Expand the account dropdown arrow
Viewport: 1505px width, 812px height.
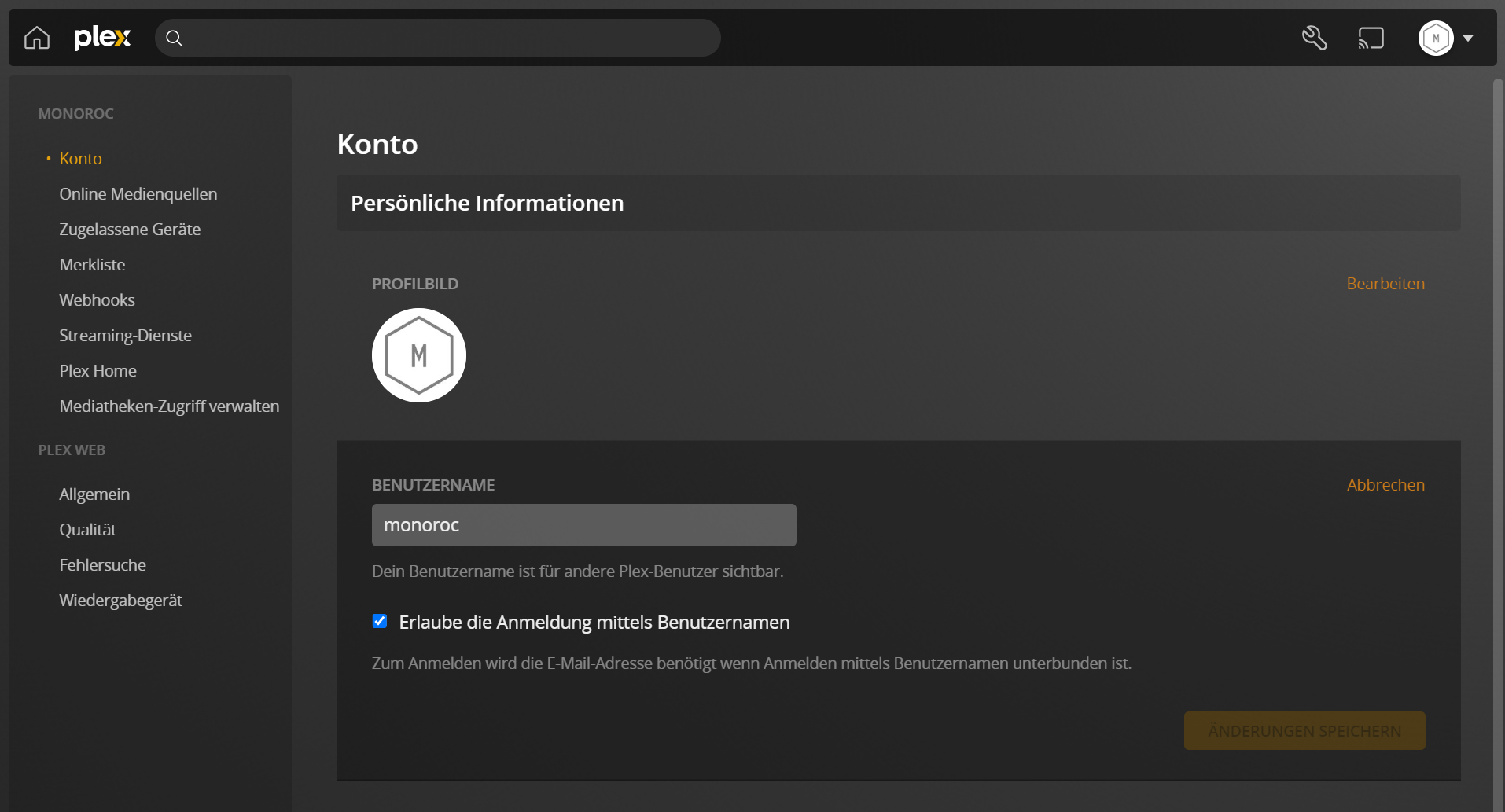pos(1468,38)
